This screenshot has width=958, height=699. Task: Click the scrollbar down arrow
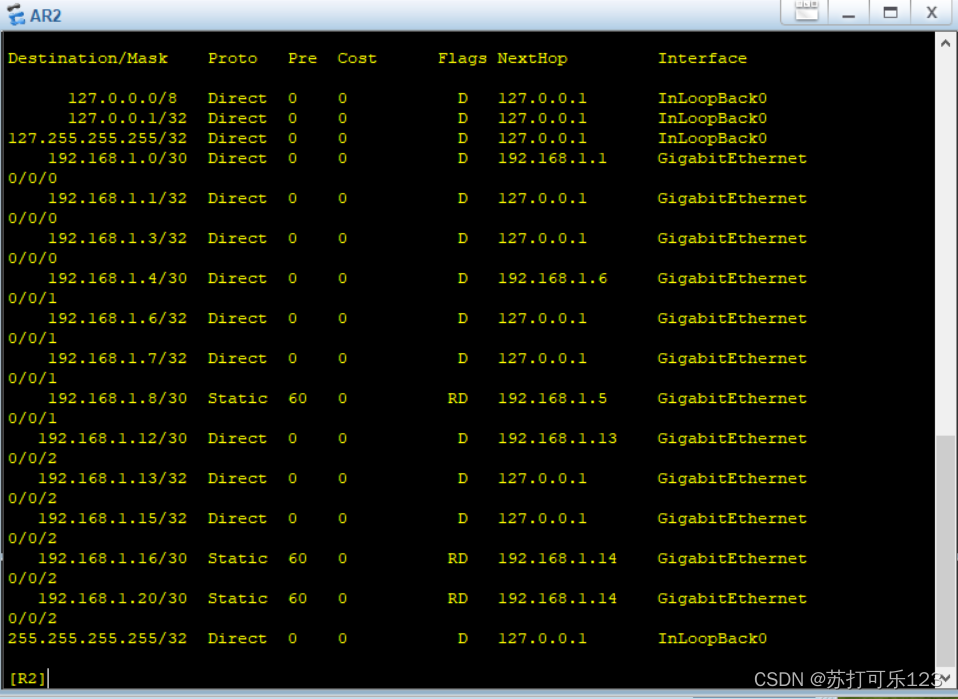coord(945,679)
